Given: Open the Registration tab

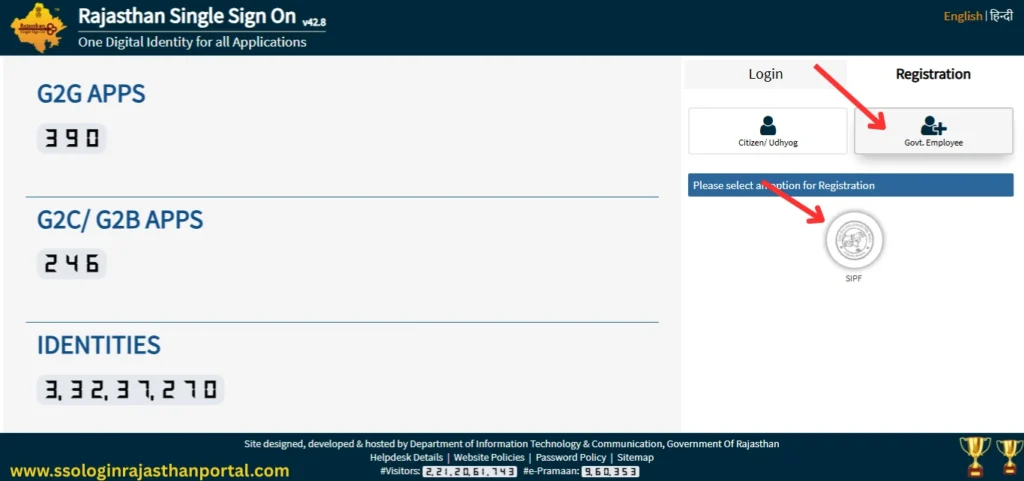Looking at the screenshot, I should point(933,74).
